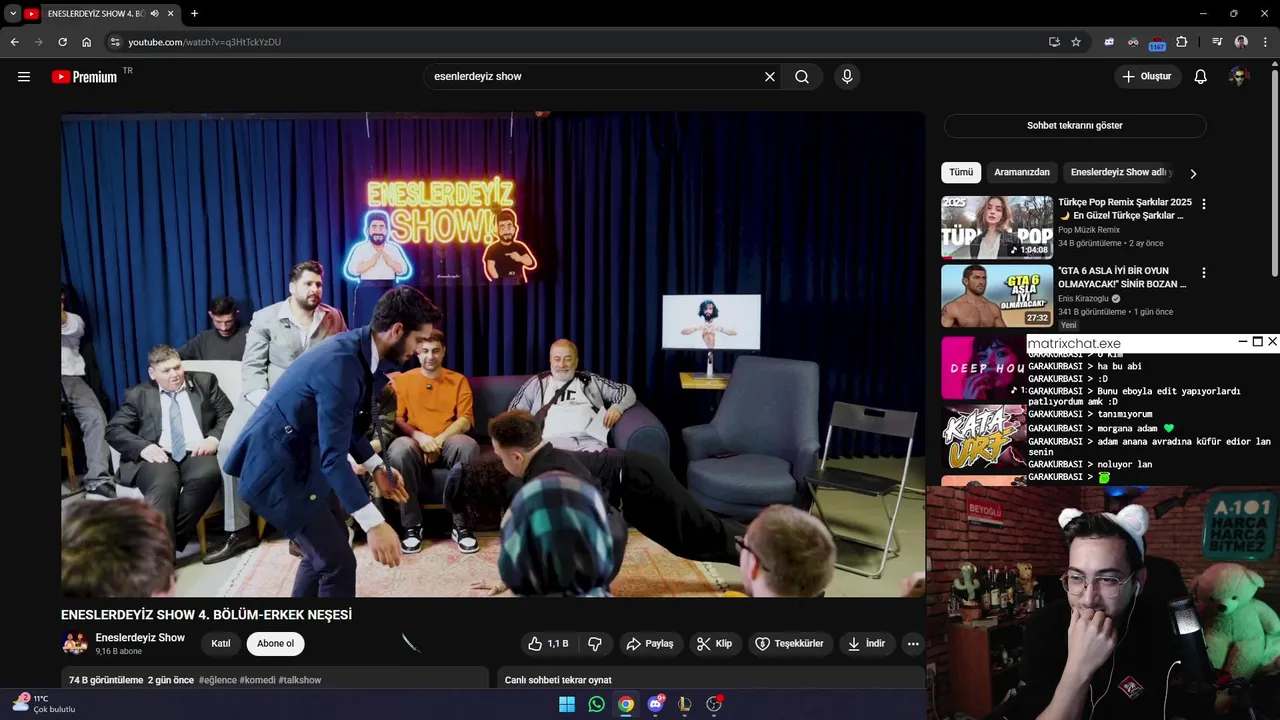1280x720 pixels.
Task: Download the video with İndir
Action: (867, 644)
